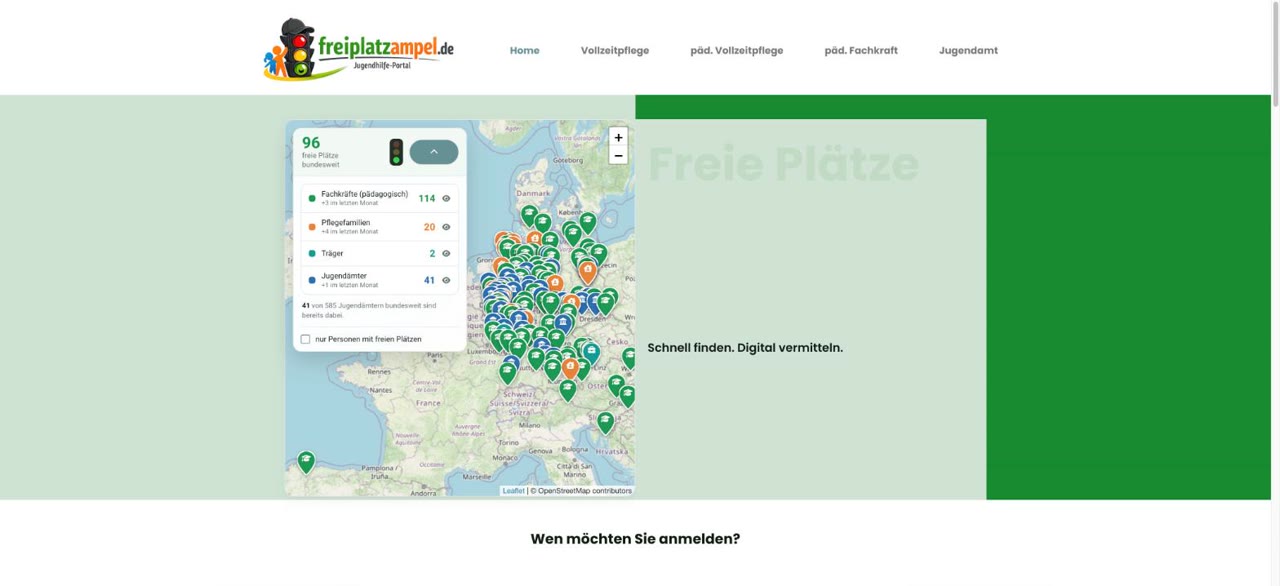Viewport: 1280px width, 586px height.
Task: Select the green marker above the Schweiz label
Action: tap(508, 373)
